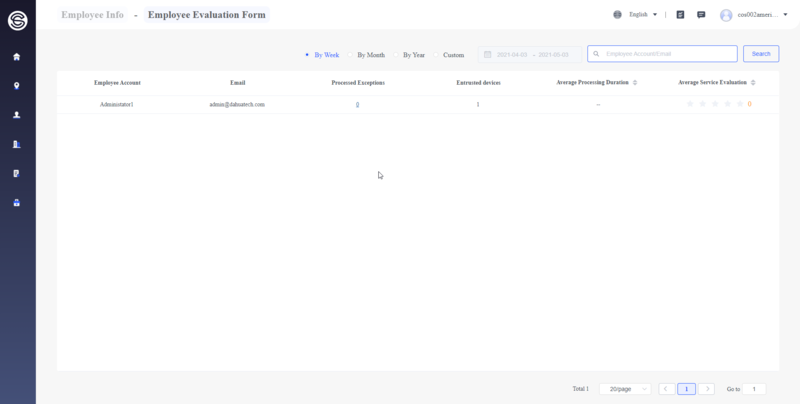Open the user person sidebar icon
Image resolution: width=800 pixels, height=404 pixels.
click(x=16, y=115)
